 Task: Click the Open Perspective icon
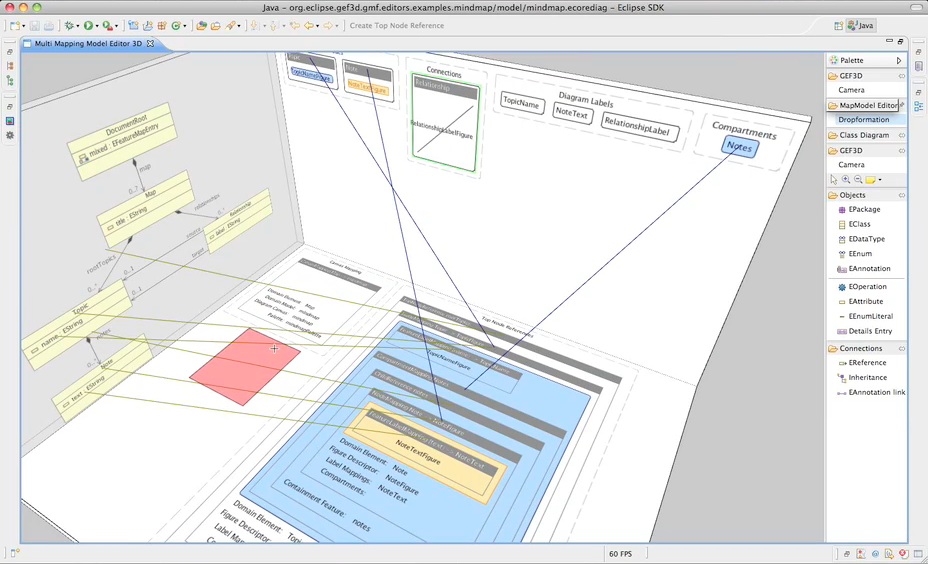click(839, 25)
